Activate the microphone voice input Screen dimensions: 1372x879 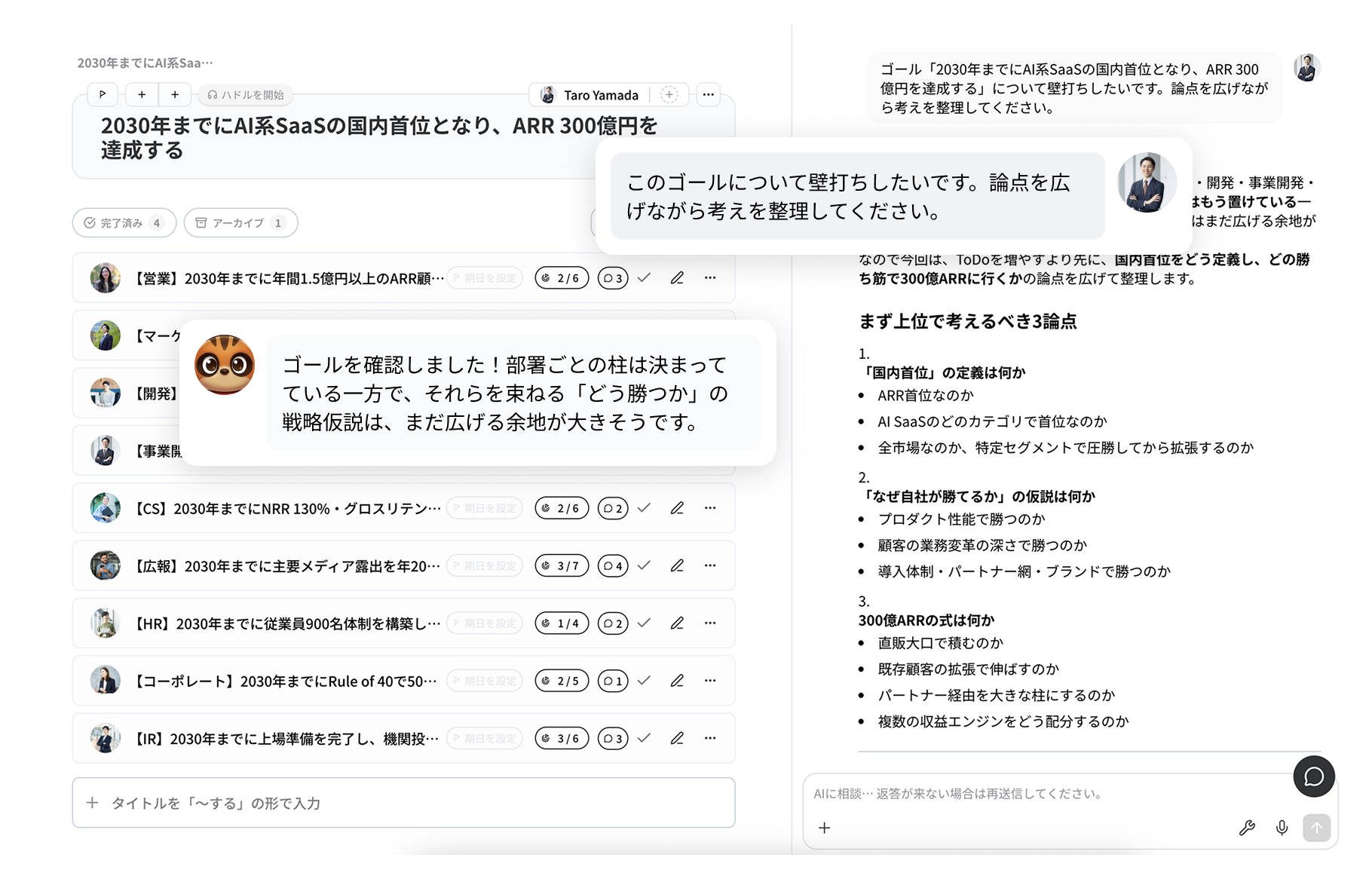point(1282,828)
